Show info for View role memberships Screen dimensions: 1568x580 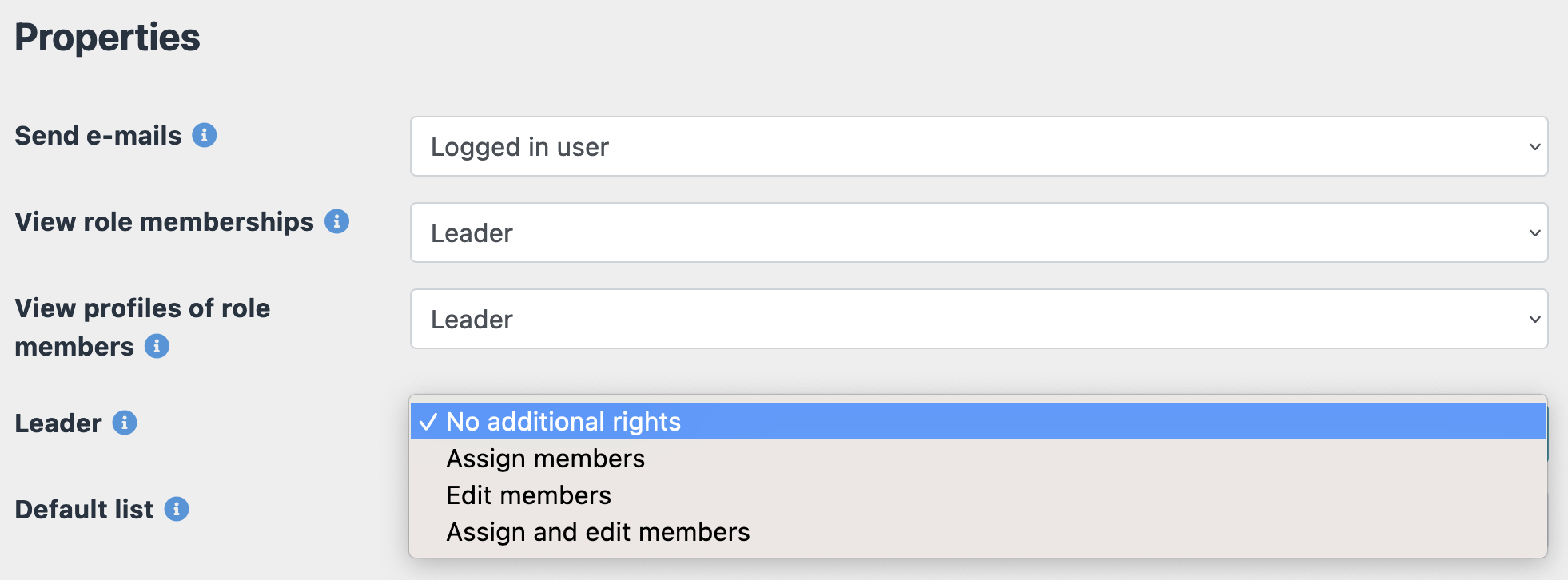pyautogui.click(x=336, y=221)
